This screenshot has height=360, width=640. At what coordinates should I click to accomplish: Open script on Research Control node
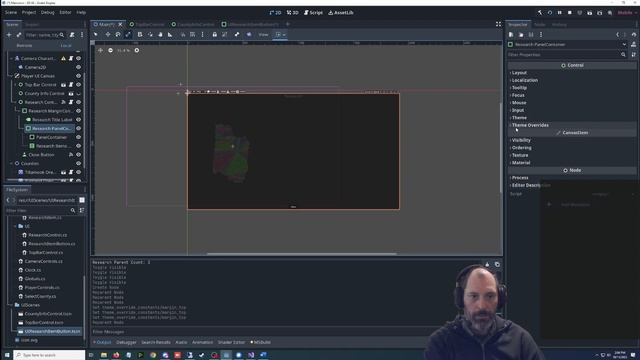(71, 102)
